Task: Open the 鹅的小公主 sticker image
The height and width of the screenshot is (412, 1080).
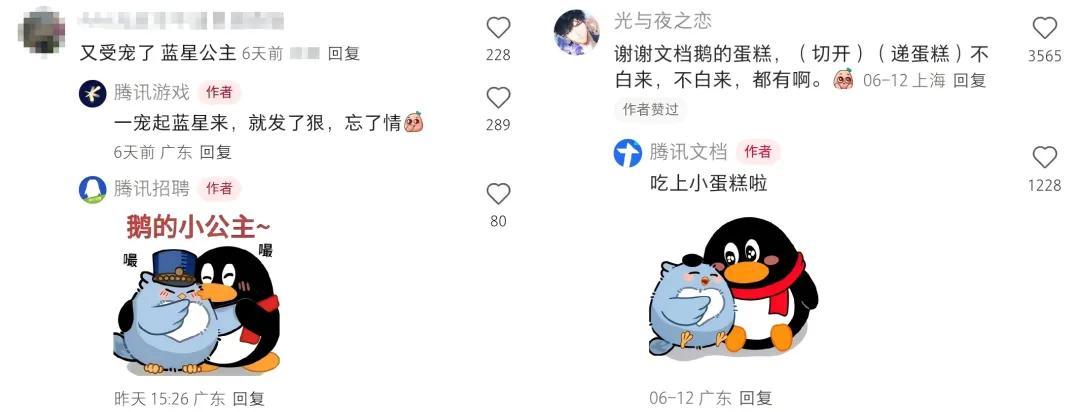Action: coord(198,293)
